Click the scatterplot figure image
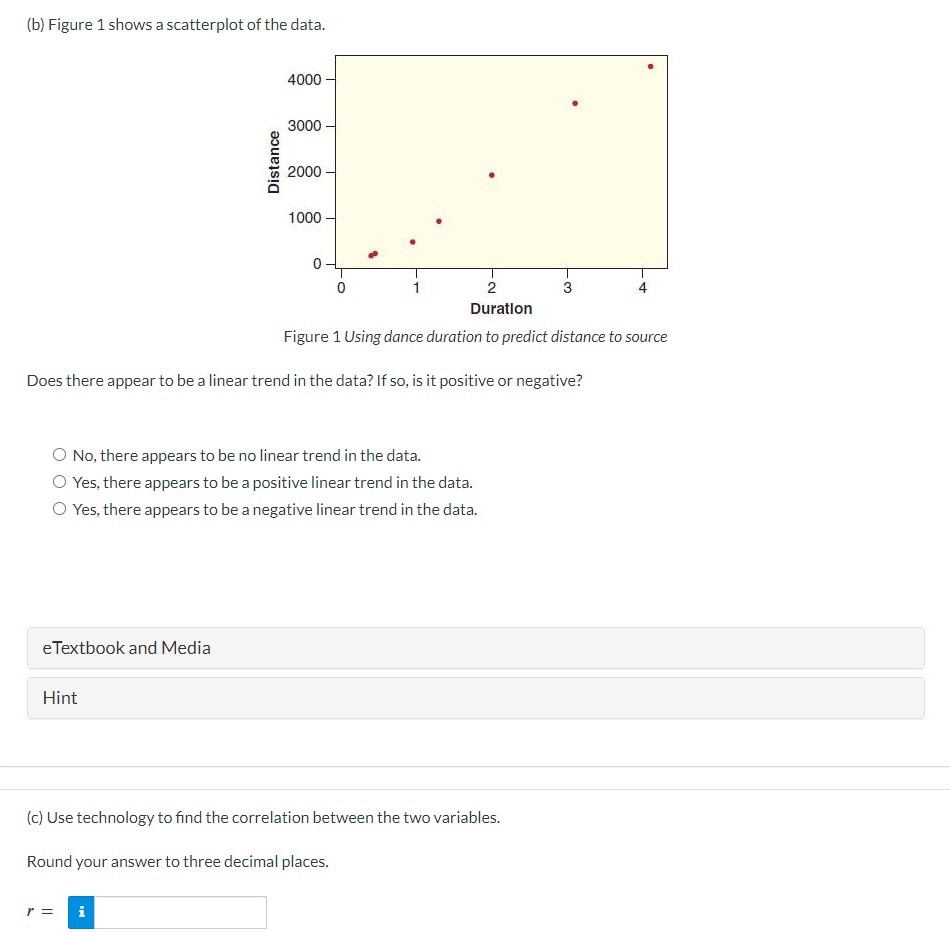 (x=500, y=160)
